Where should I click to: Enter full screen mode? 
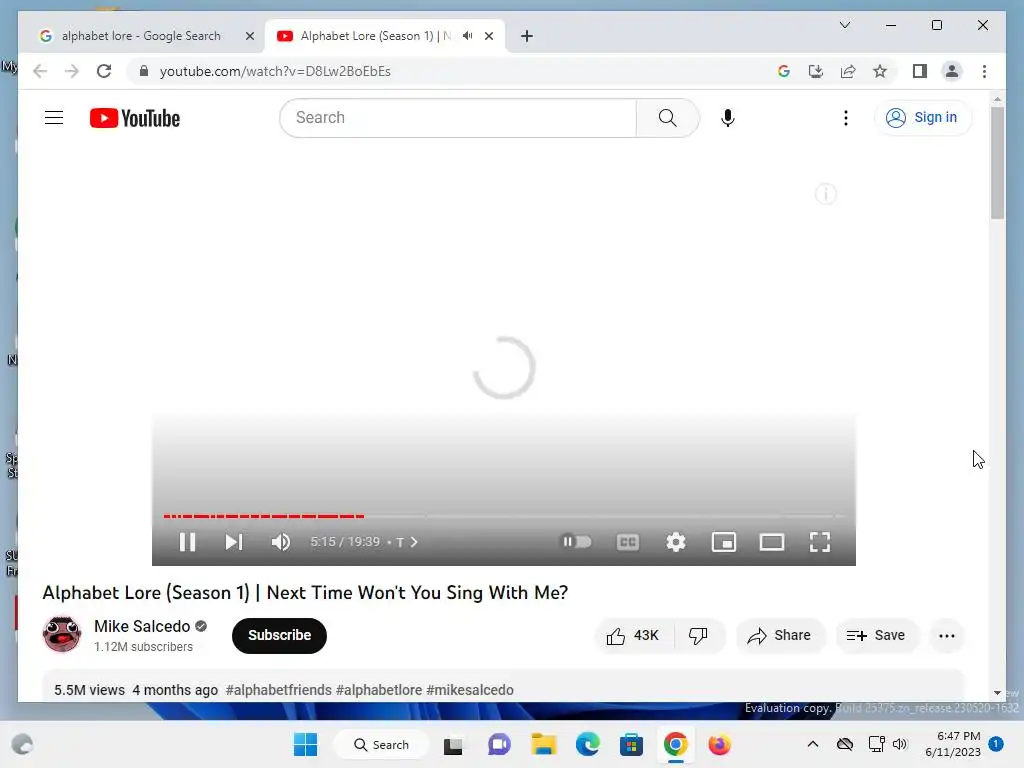820,542
